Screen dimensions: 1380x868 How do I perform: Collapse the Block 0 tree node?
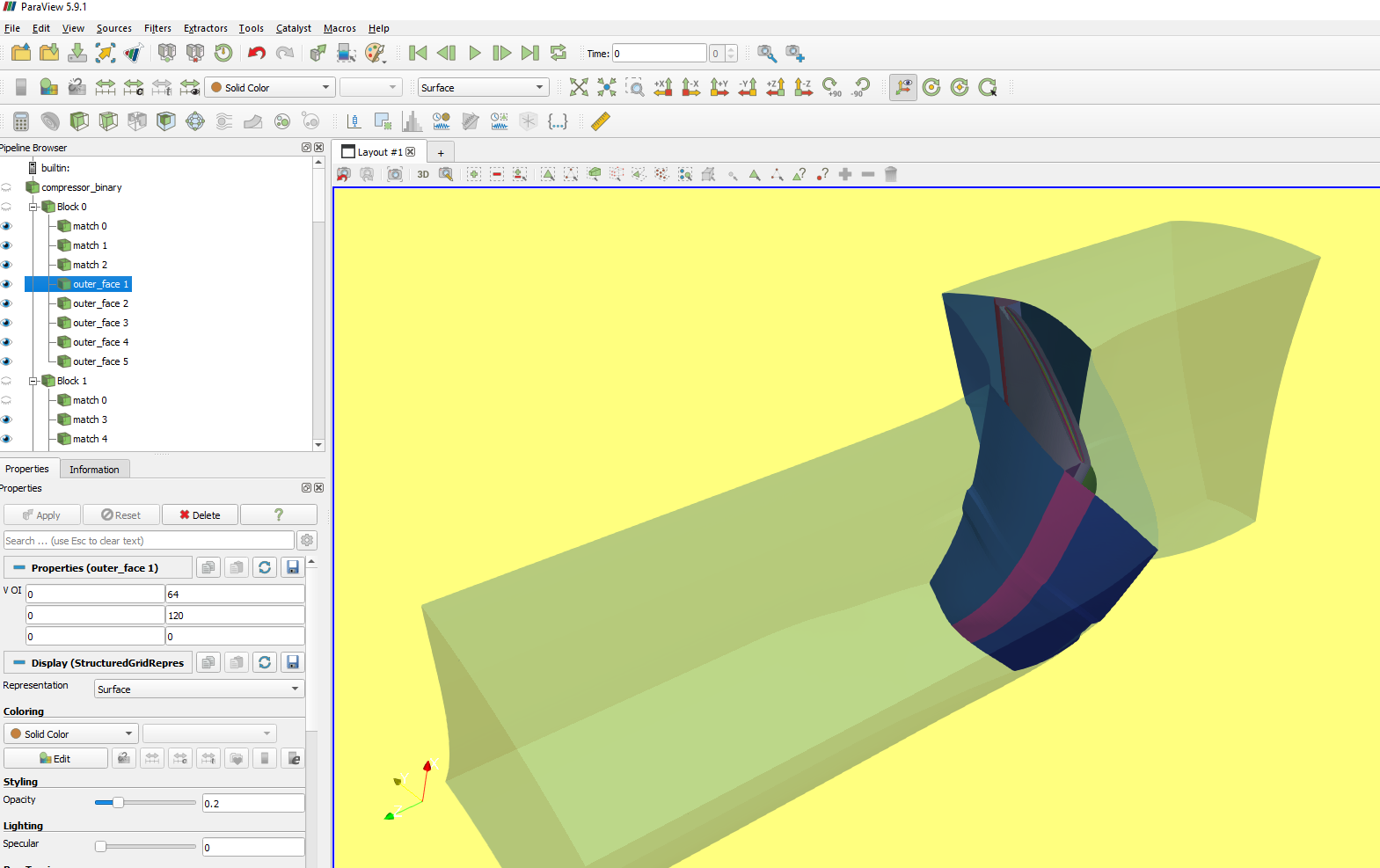tap(33, 207)
